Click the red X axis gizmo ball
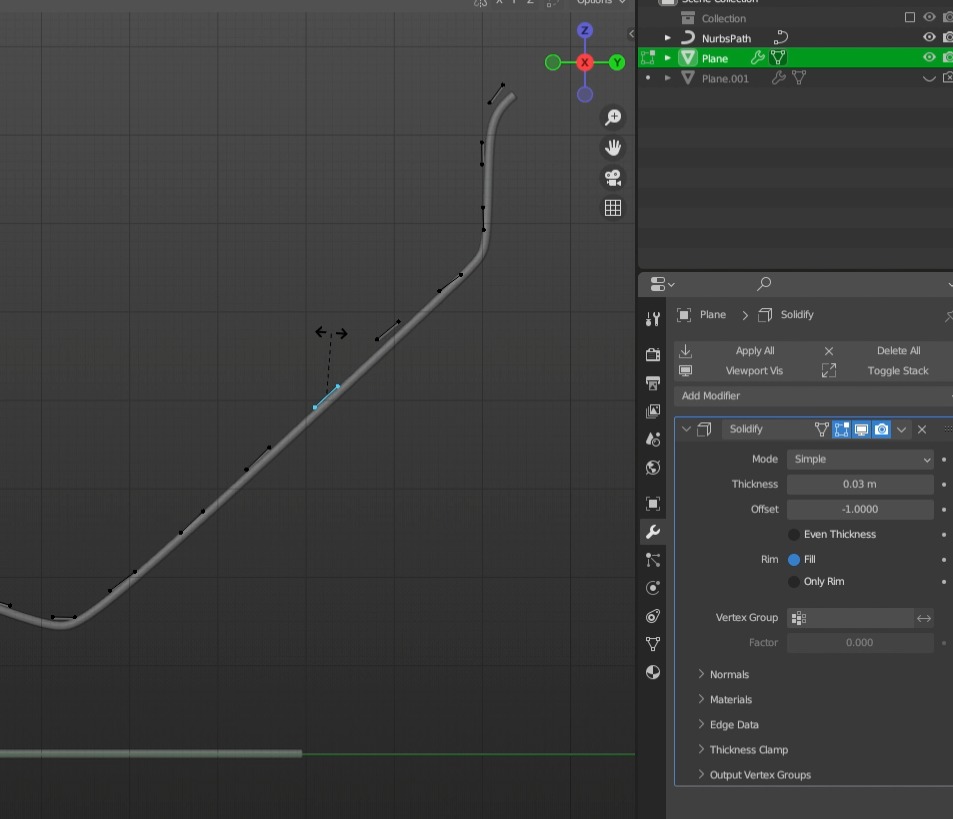This screenshot has width=953, height=819. pos(585,62)
